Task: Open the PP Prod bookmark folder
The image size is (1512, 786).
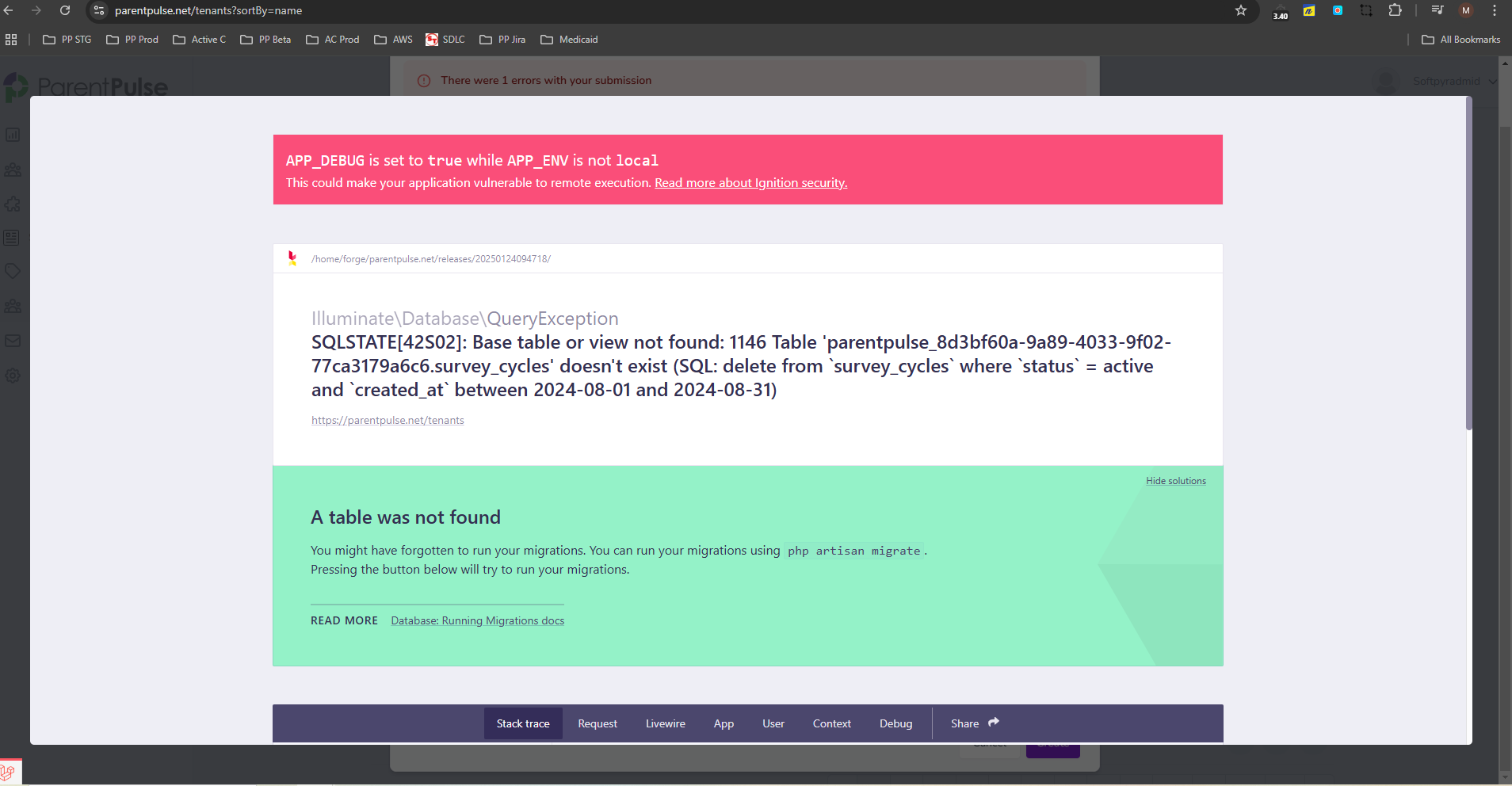Action: (x=132, y=40)
